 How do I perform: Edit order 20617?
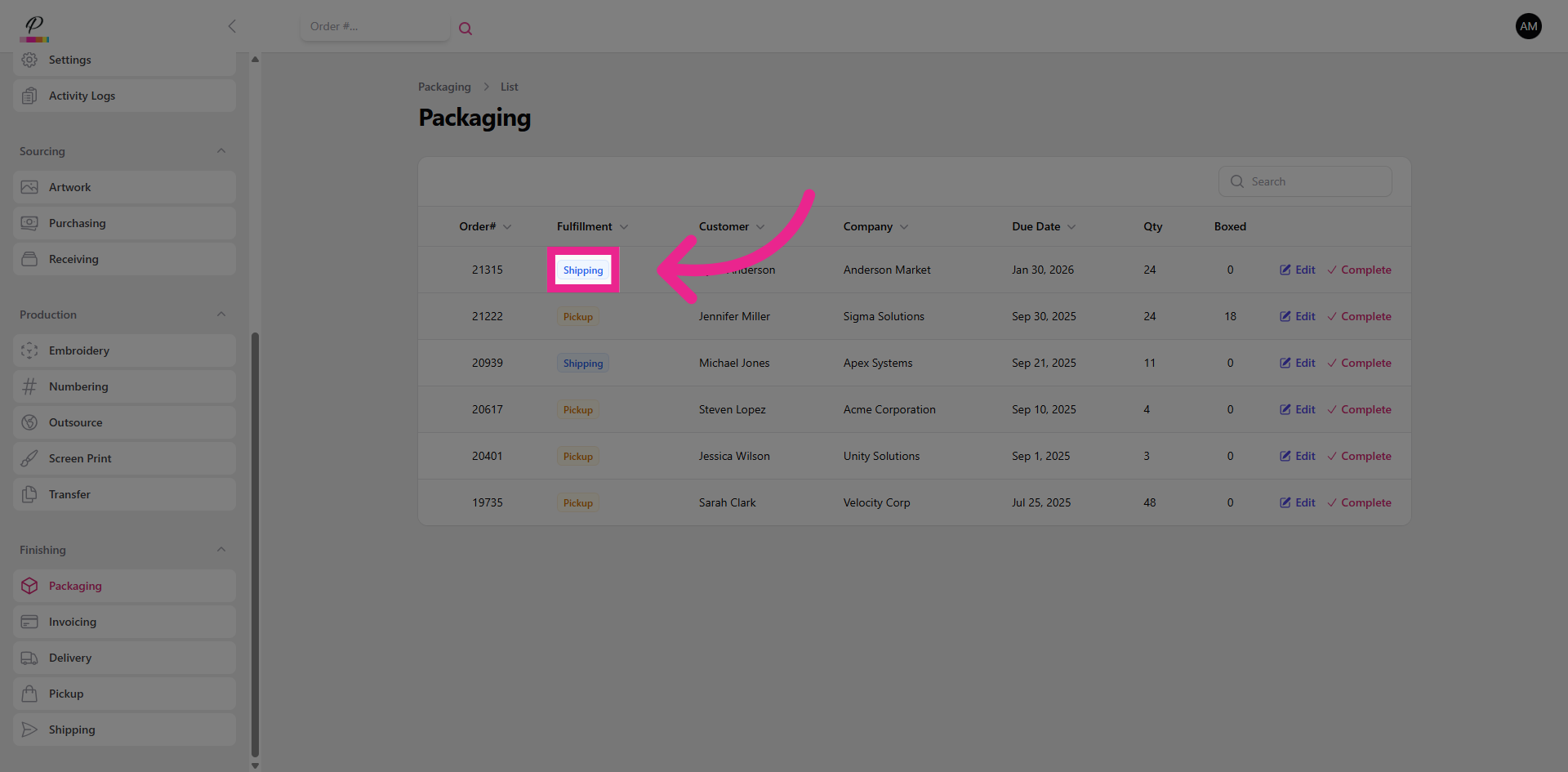[1297, 409]
